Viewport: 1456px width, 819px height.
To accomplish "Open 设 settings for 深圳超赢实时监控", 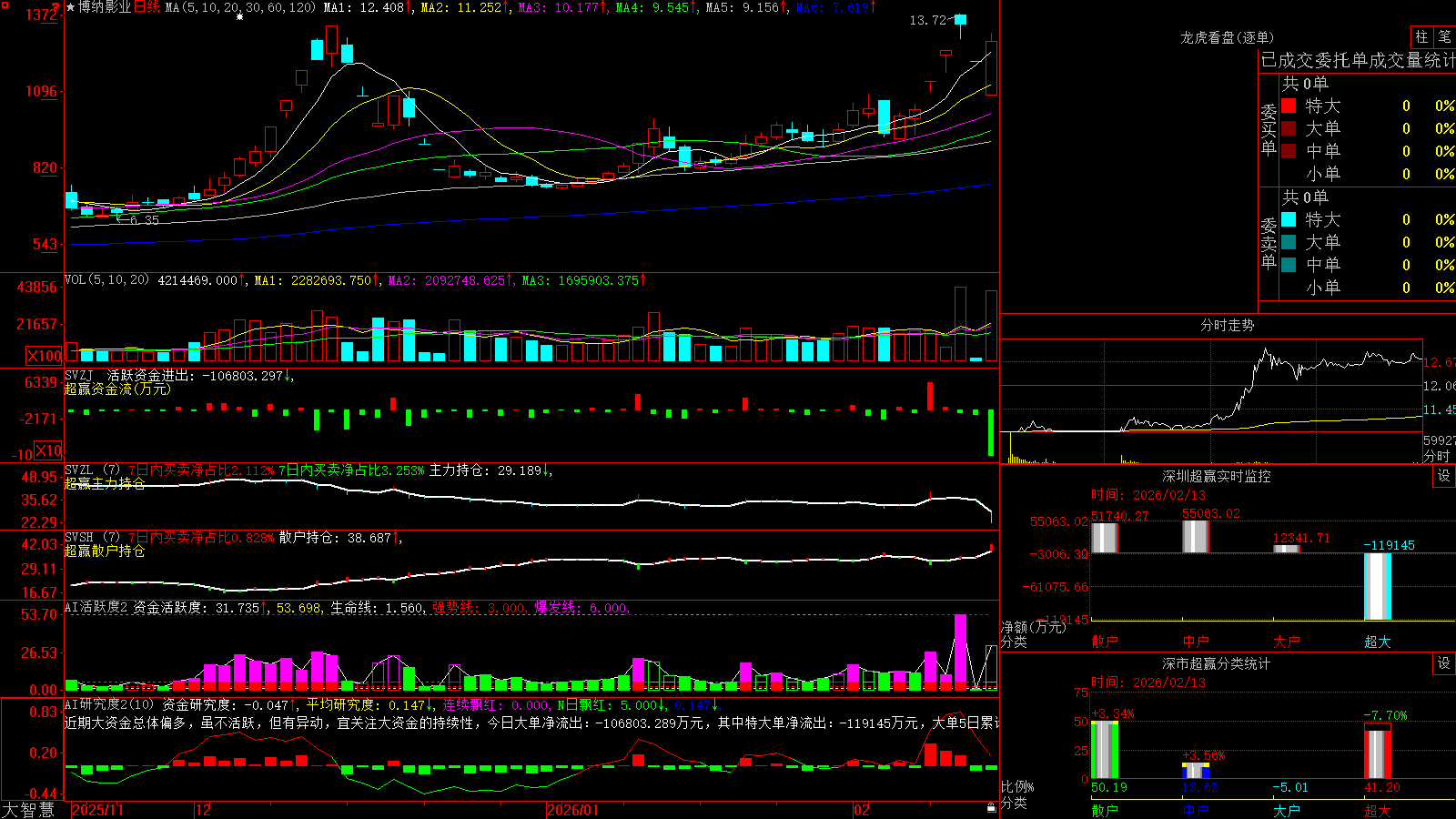I will (1444, 476).
